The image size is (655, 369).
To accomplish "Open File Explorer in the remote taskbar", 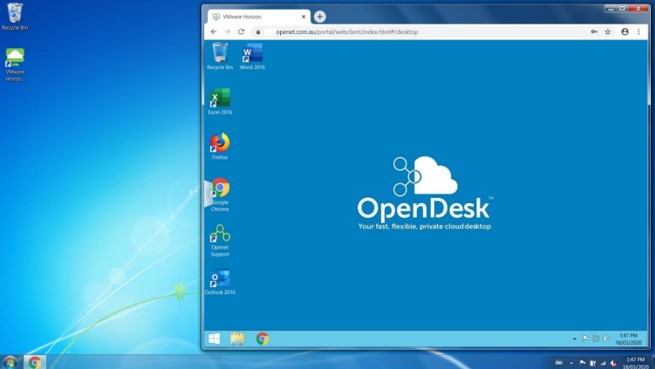I will pos(237,338).
